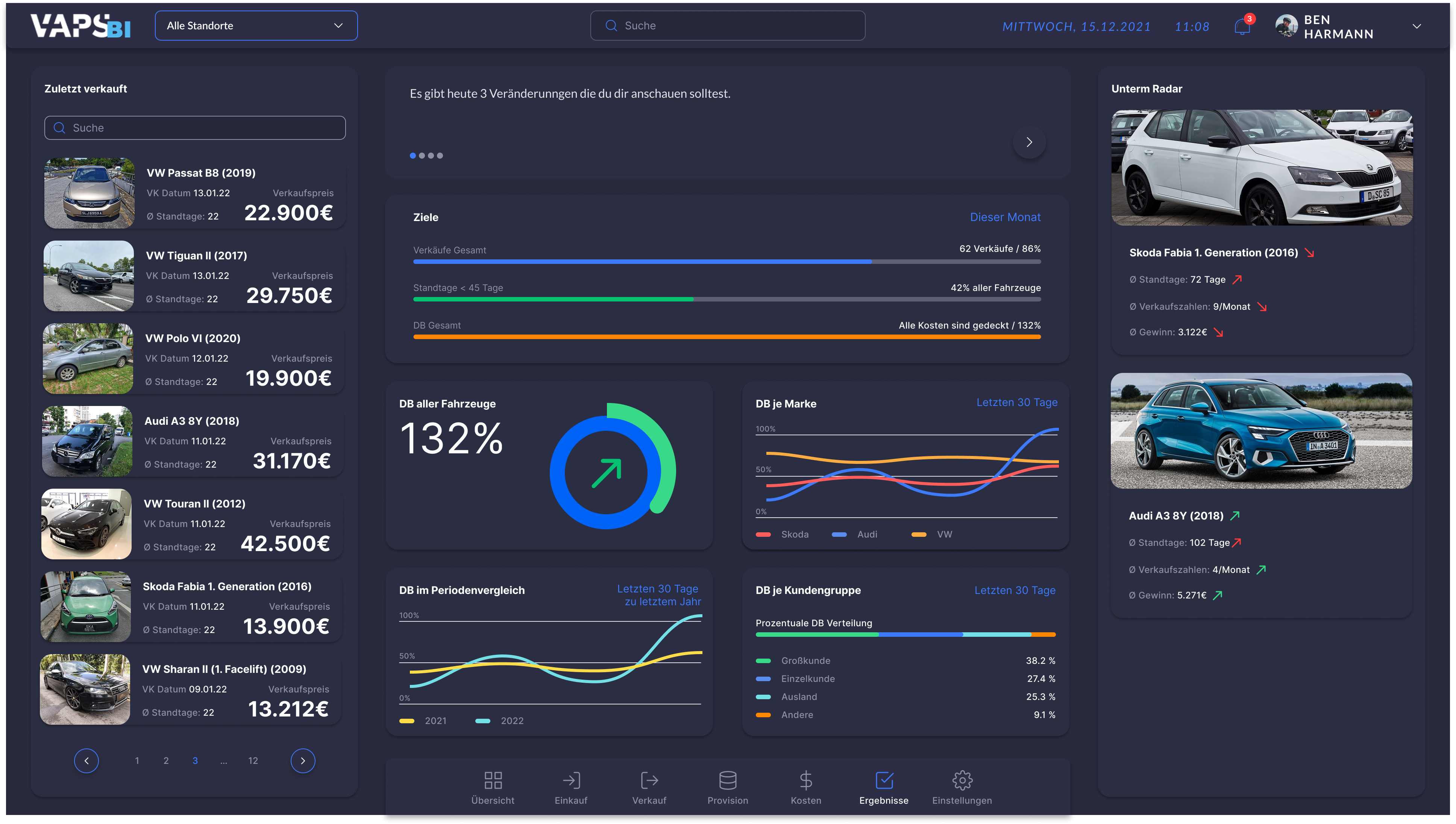Screen dimensions: 1456x824
Task: Open the notification bell
Action: point(1242,26)
